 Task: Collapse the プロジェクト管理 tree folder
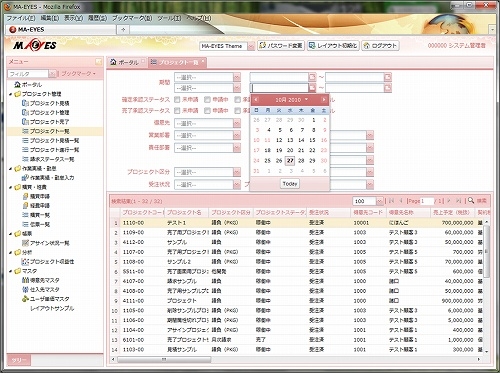point(11,94)
